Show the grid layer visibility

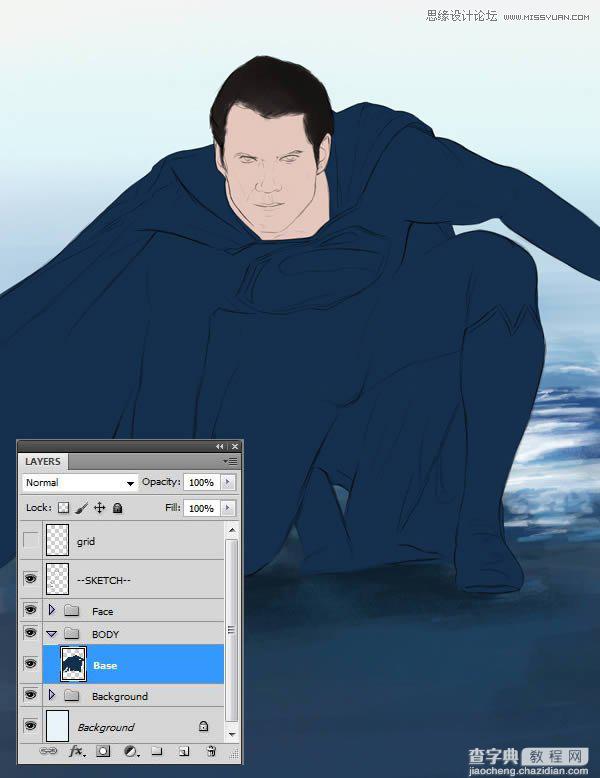tap(30, 540)
